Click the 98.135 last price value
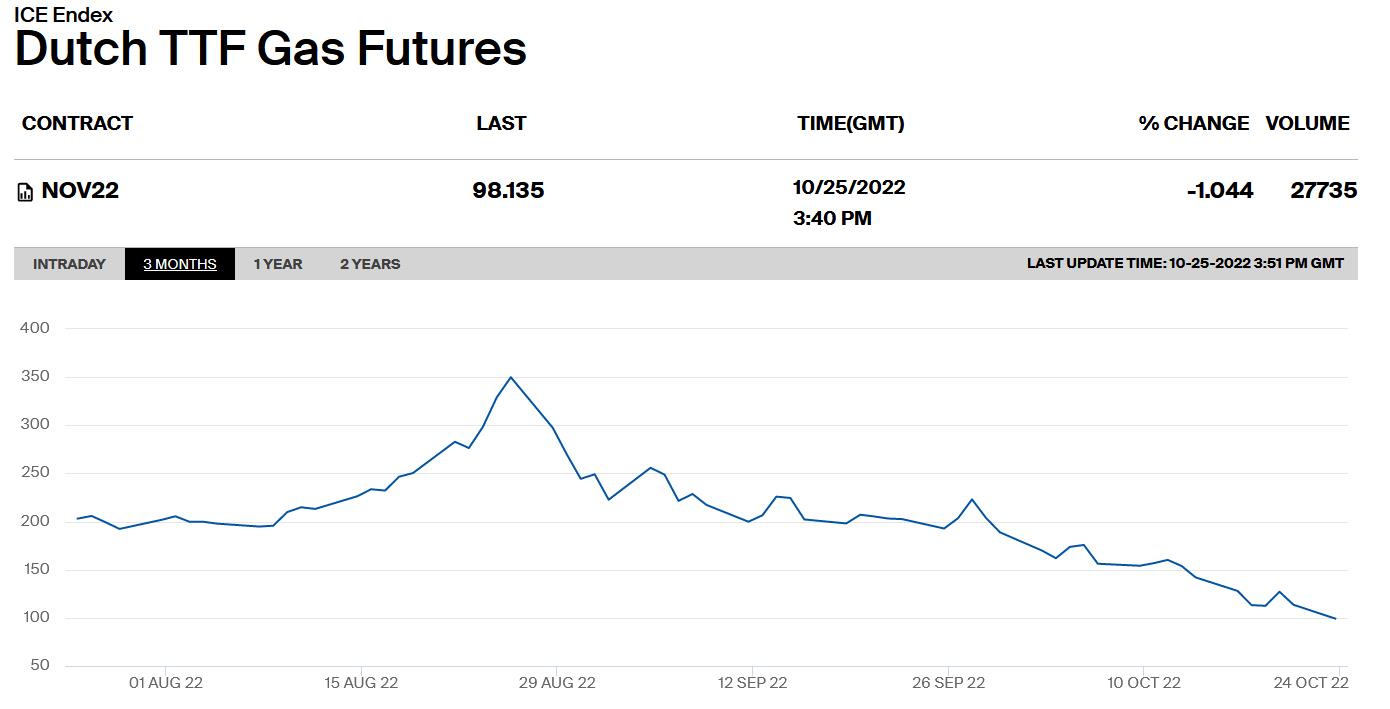Screen dimensions: 1390x709 508,191
